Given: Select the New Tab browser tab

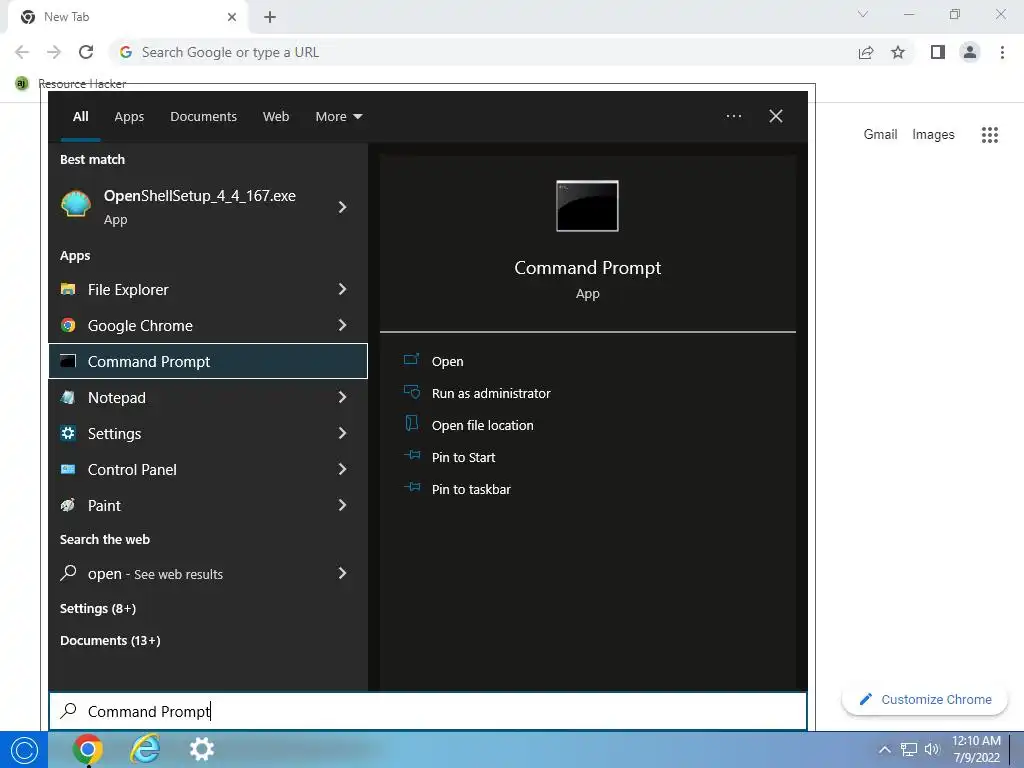Looking at the screenshot, I should coord(127,17).
